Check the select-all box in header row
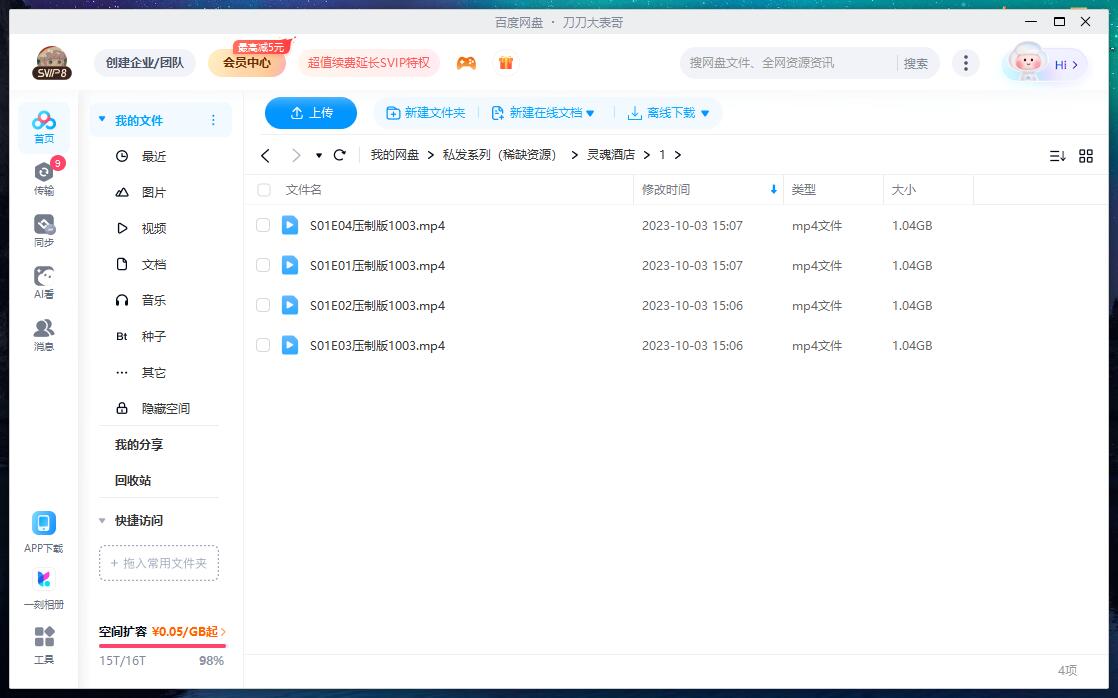 (263, 189)
